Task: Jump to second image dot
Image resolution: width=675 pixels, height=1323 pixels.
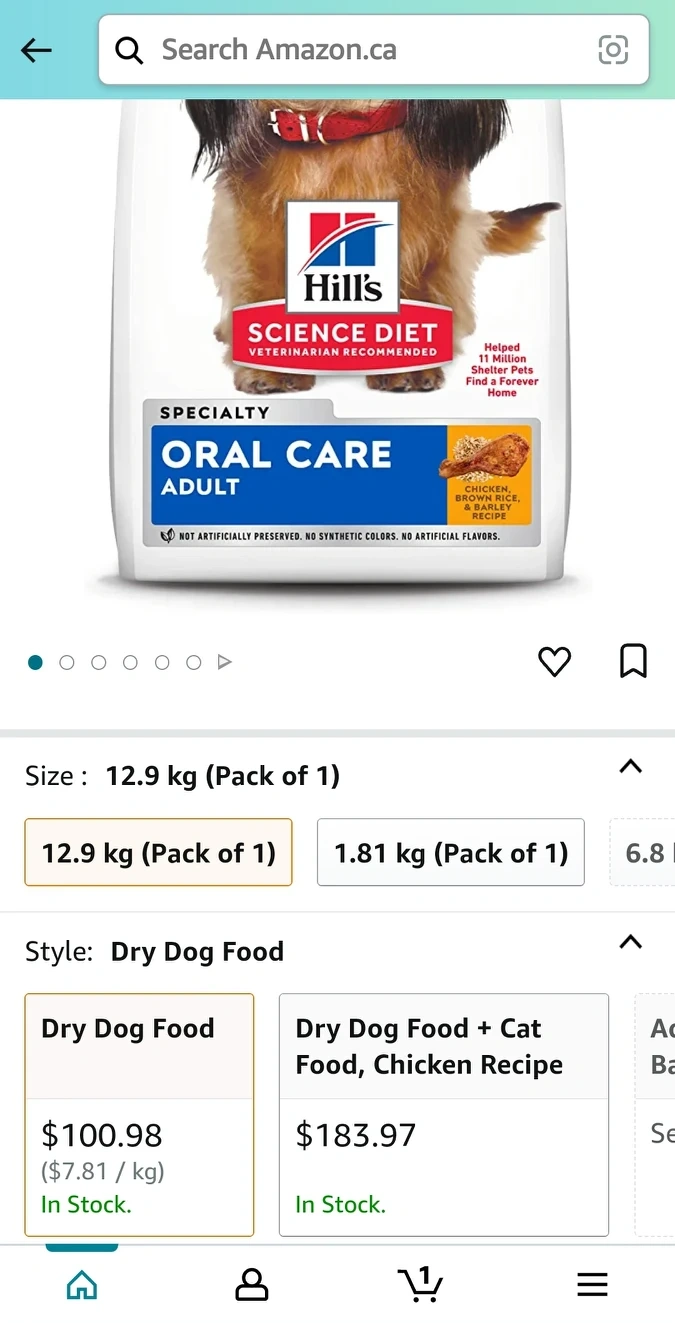Action: 67,662
